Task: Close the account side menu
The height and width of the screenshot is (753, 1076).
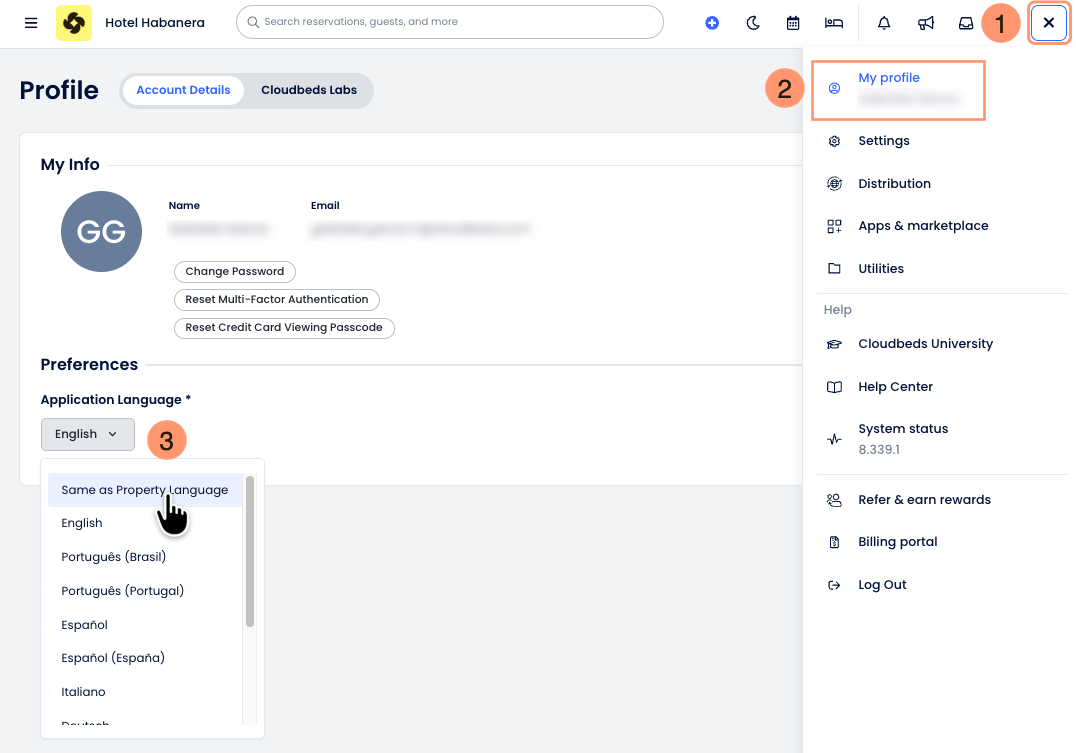Action: [1048, 23]
